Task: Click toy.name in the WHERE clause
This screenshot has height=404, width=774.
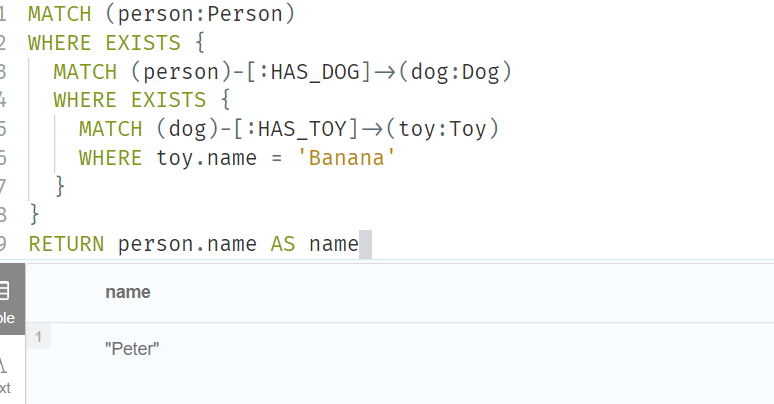Action: tap(206, 158)
